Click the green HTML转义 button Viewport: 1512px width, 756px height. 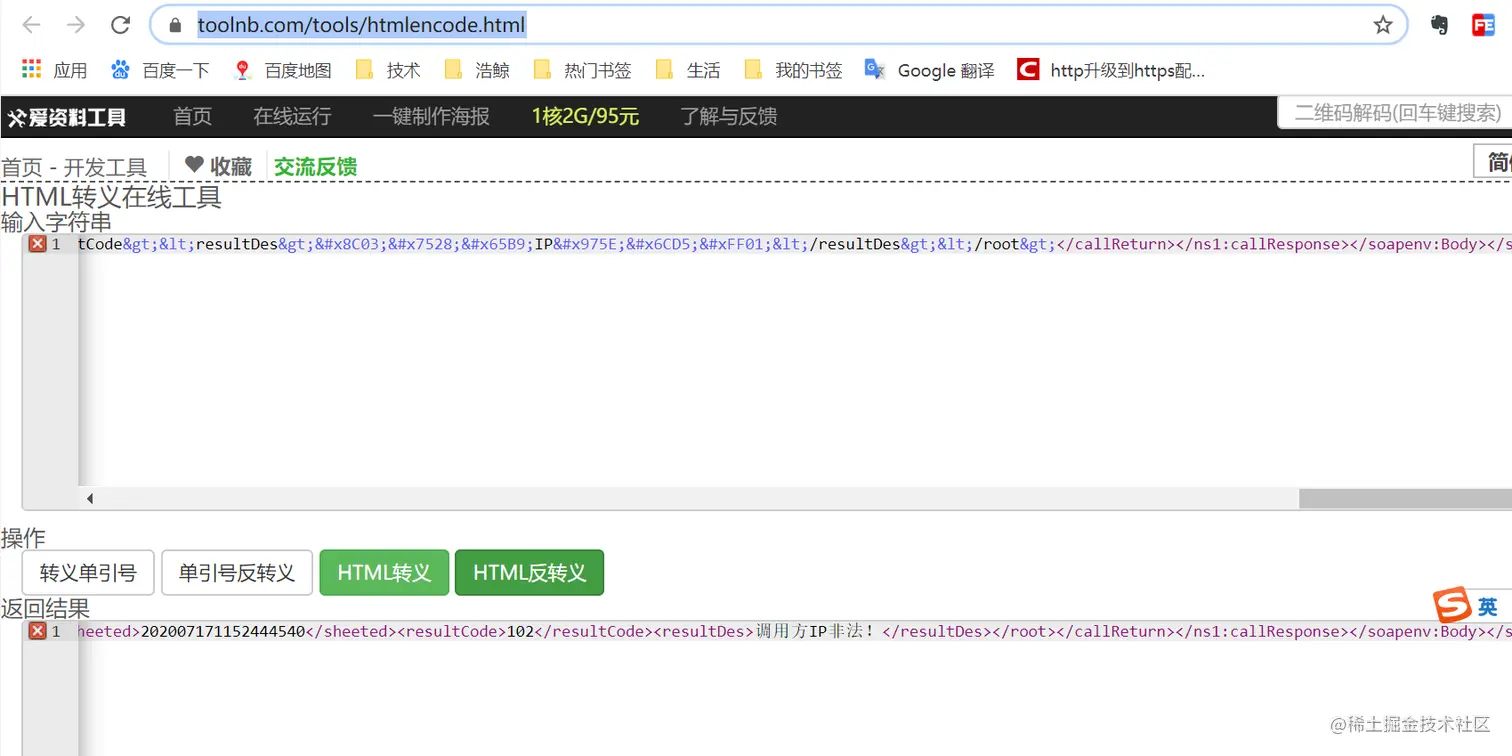point(384,573)
